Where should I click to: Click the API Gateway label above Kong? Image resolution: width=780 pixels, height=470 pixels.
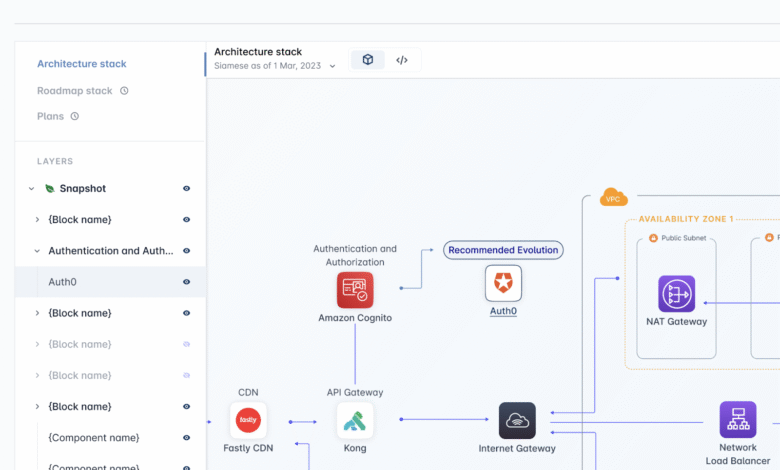pos(355,392)
